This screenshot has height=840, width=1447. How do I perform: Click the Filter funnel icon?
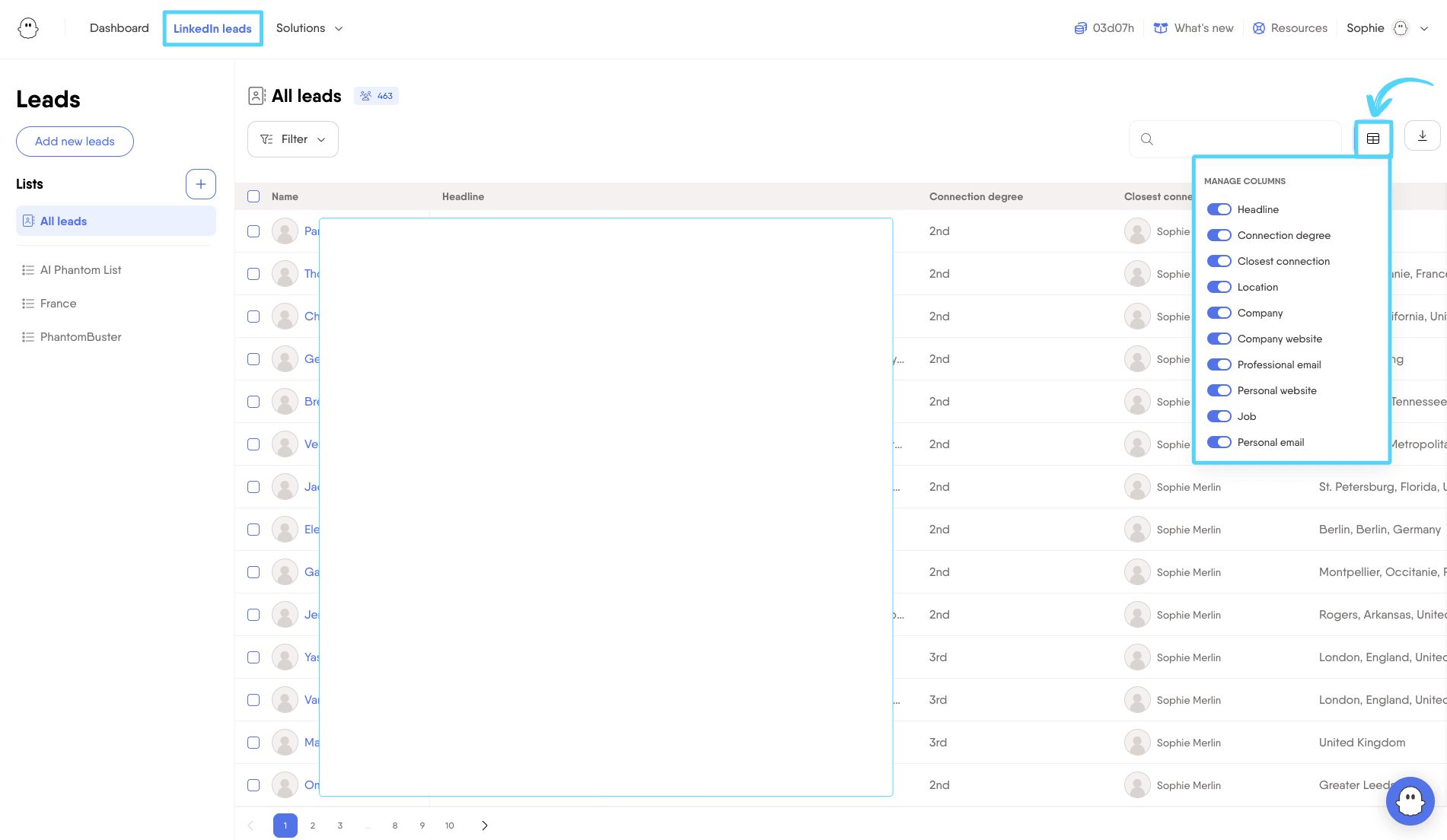tap(266, 139)
